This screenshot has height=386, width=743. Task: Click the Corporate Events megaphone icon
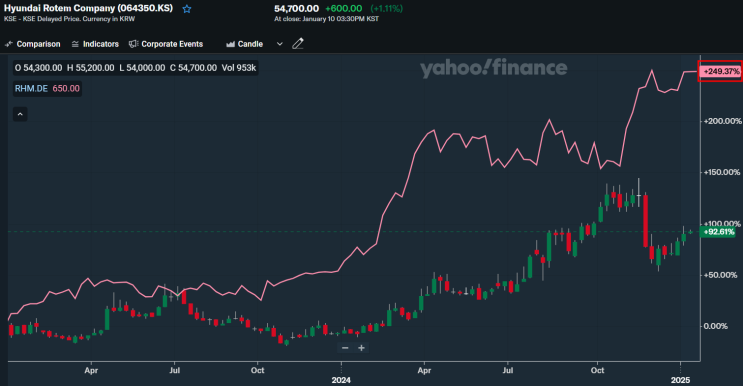point(133,44)
